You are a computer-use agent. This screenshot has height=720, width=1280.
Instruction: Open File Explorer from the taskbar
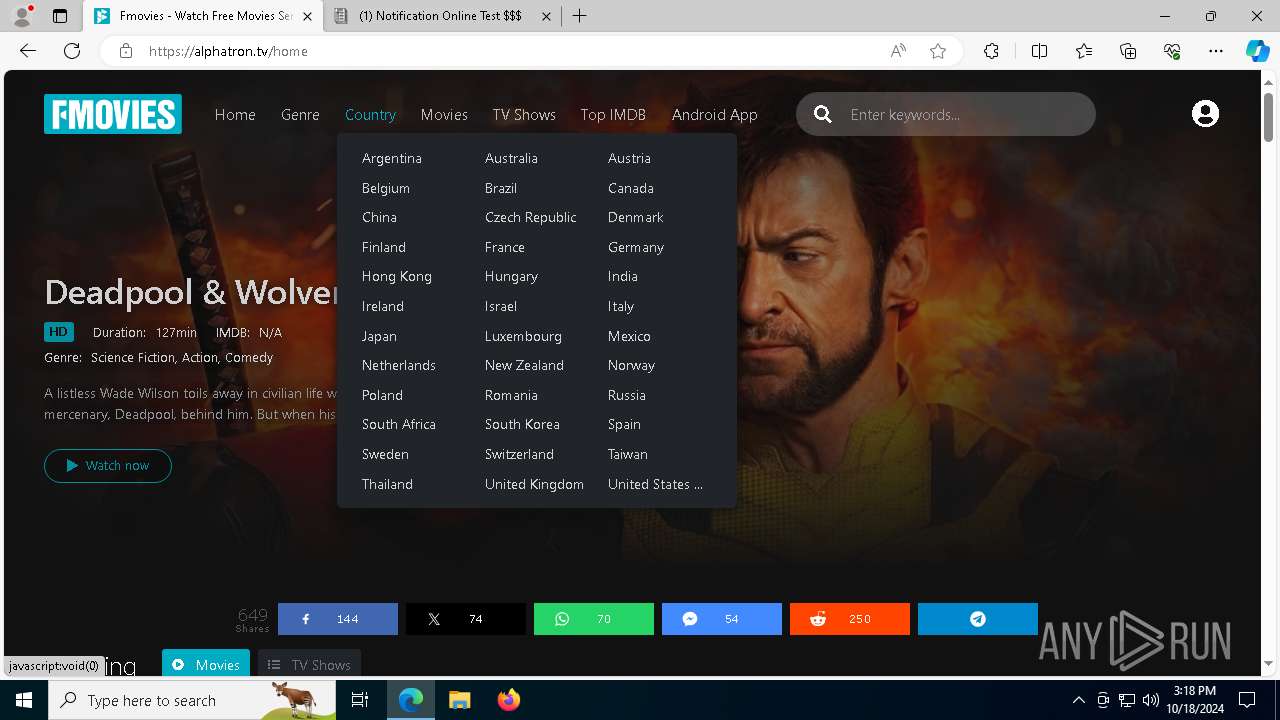(x=459, y=700)
